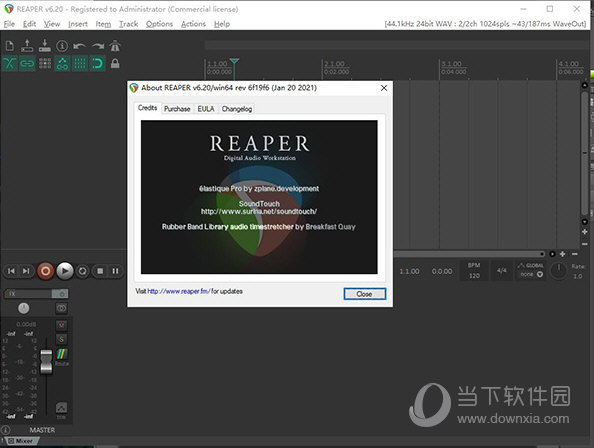Click audio device info text in menu bar
This screenshot has height=448, width=594.
click(x=485, y=24)
